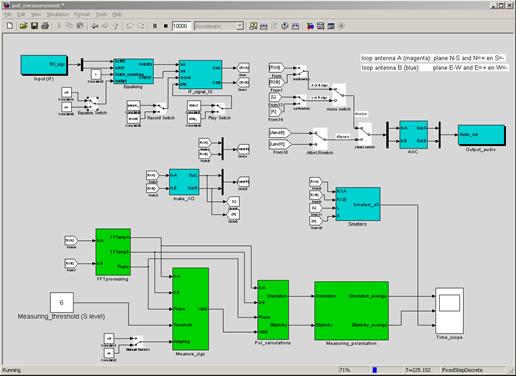Open a model with the folder icon
This screenshot has width=516, height=376.
23,26
